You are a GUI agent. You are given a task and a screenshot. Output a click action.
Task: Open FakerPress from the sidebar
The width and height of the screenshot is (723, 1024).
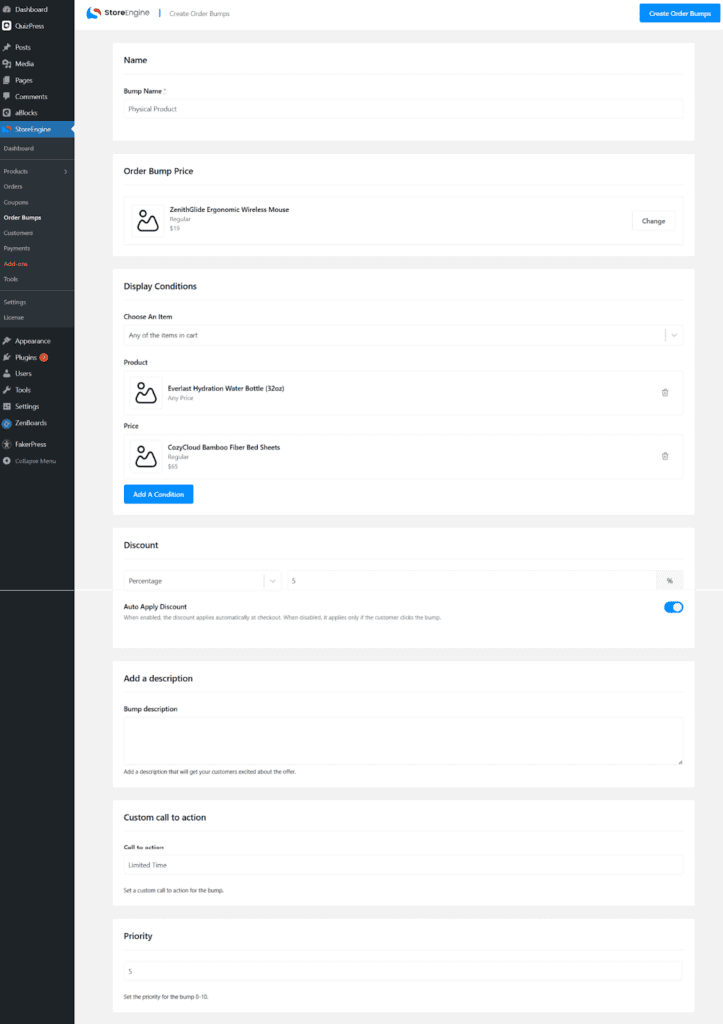[x=30, y=444]
